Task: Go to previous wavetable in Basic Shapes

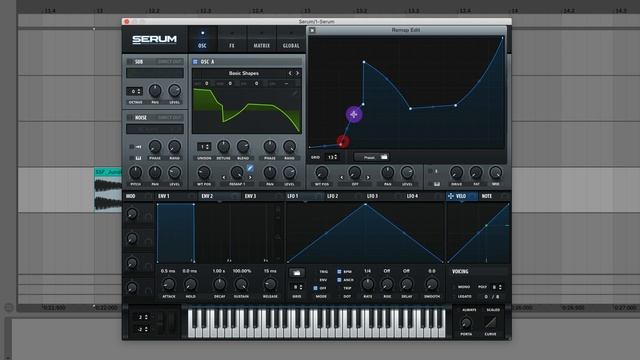Action: pyautogui.click(x=290, y=73)
